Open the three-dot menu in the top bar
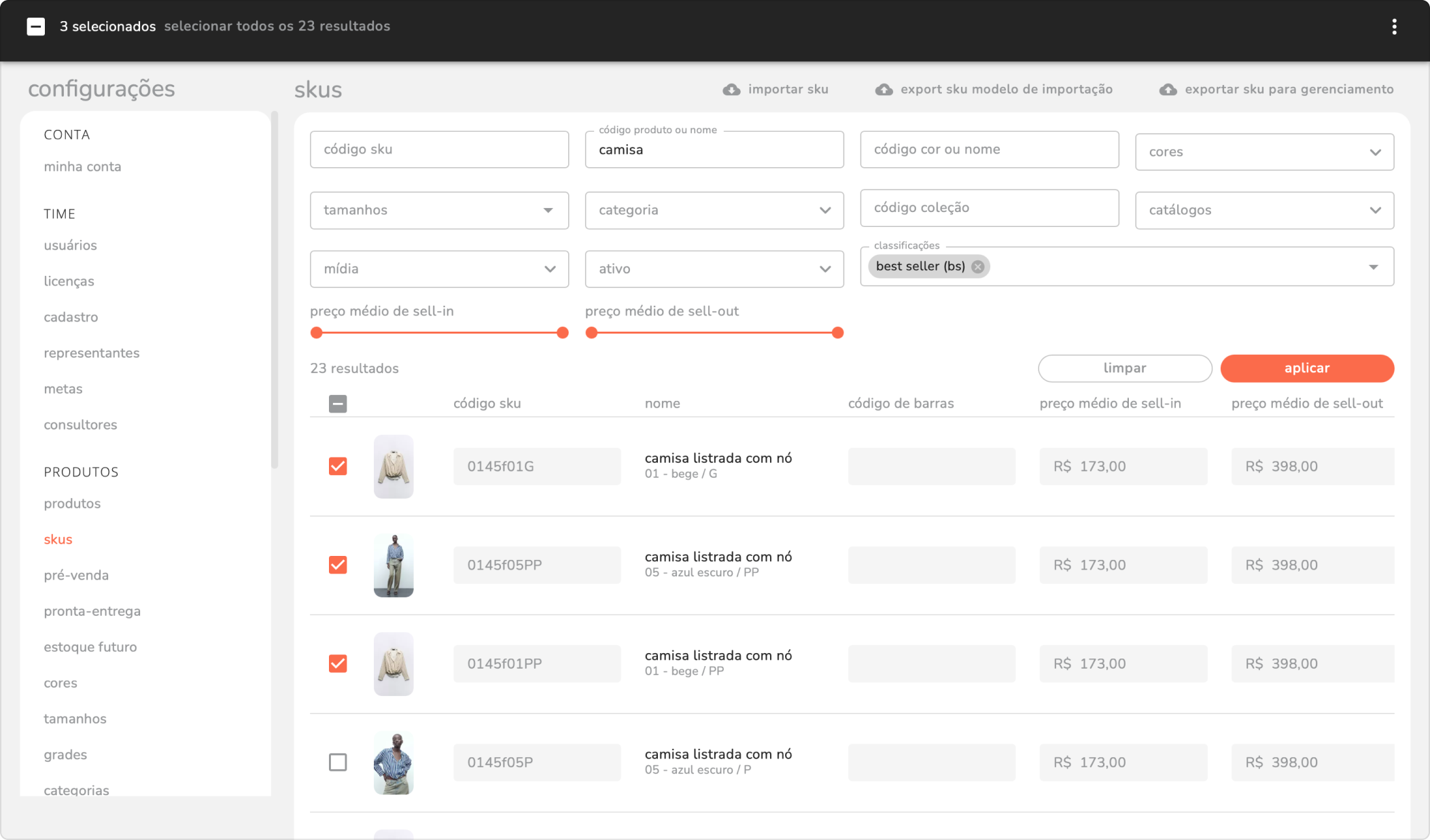 [1394, 27]
